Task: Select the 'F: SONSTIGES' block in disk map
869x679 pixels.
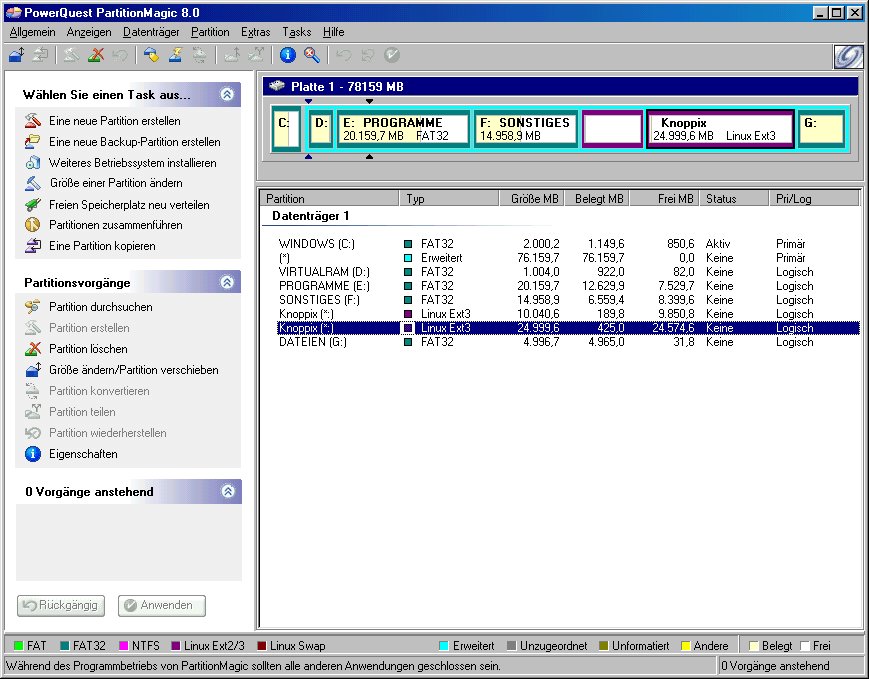Action: point(526,129)
